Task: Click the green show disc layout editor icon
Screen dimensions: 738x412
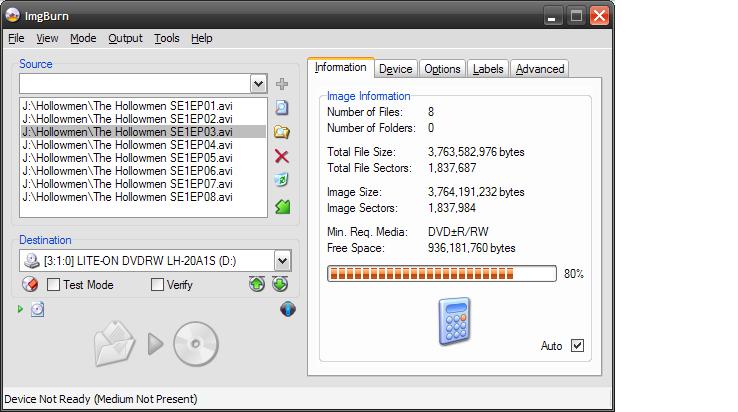Action: click(x=282, y=206)
